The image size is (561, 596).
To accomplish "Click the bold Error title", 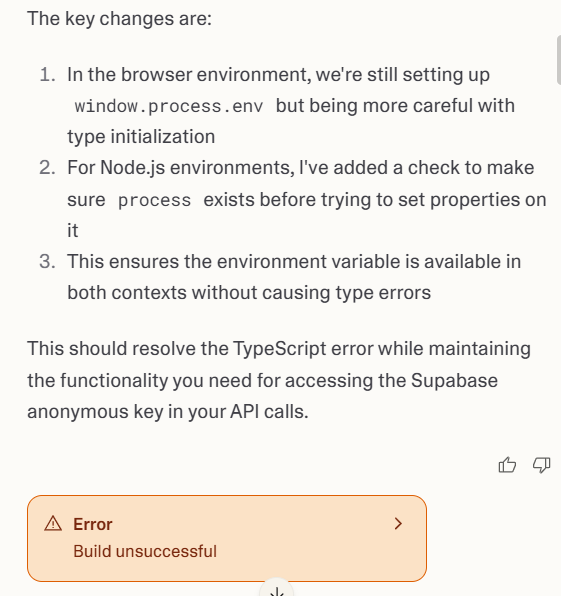I will tap(93, 524).
